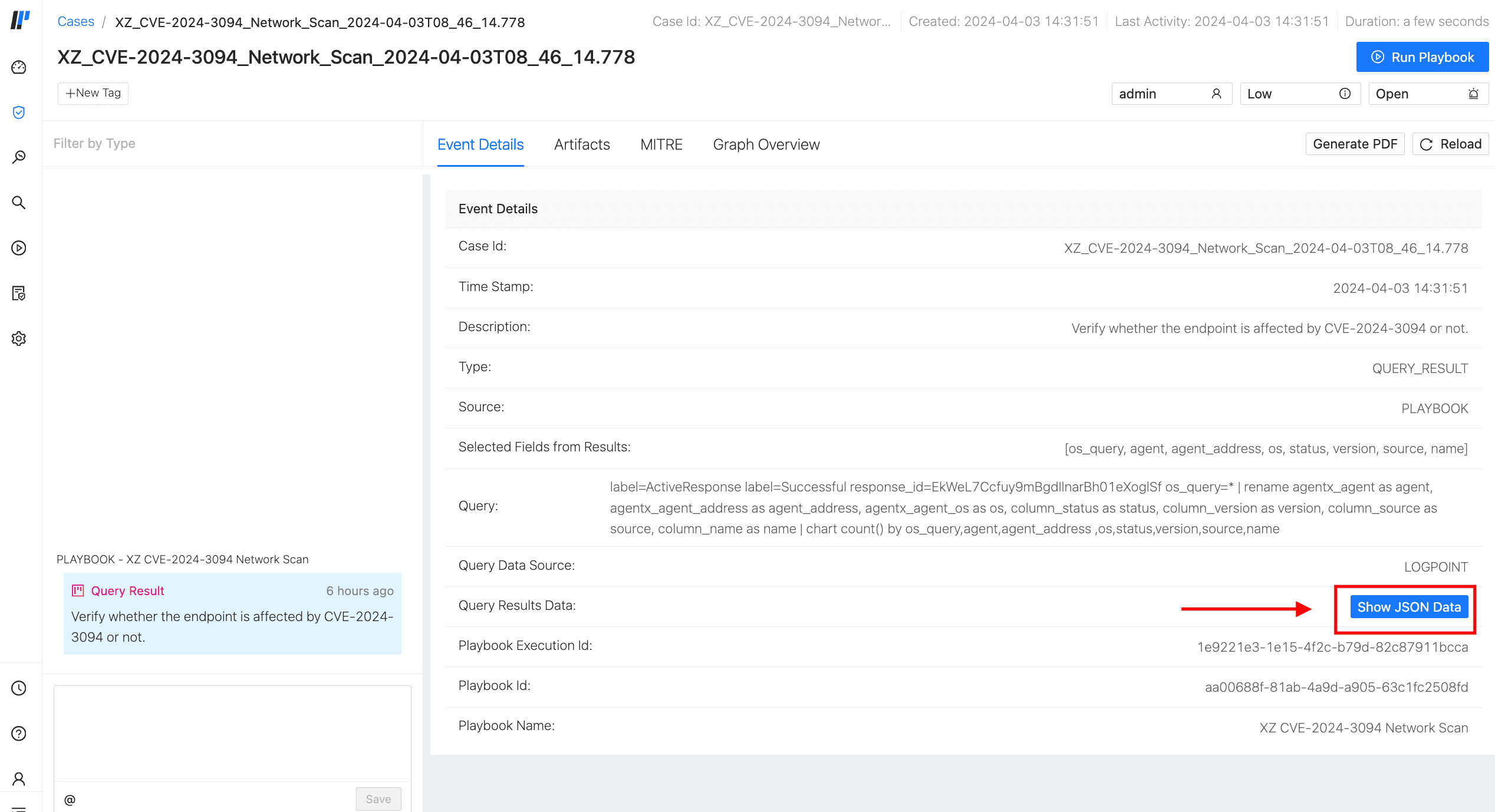Switch to the Graph Overview tab
The height and width of the screenshot is (812, 1495).
point(766,144)
